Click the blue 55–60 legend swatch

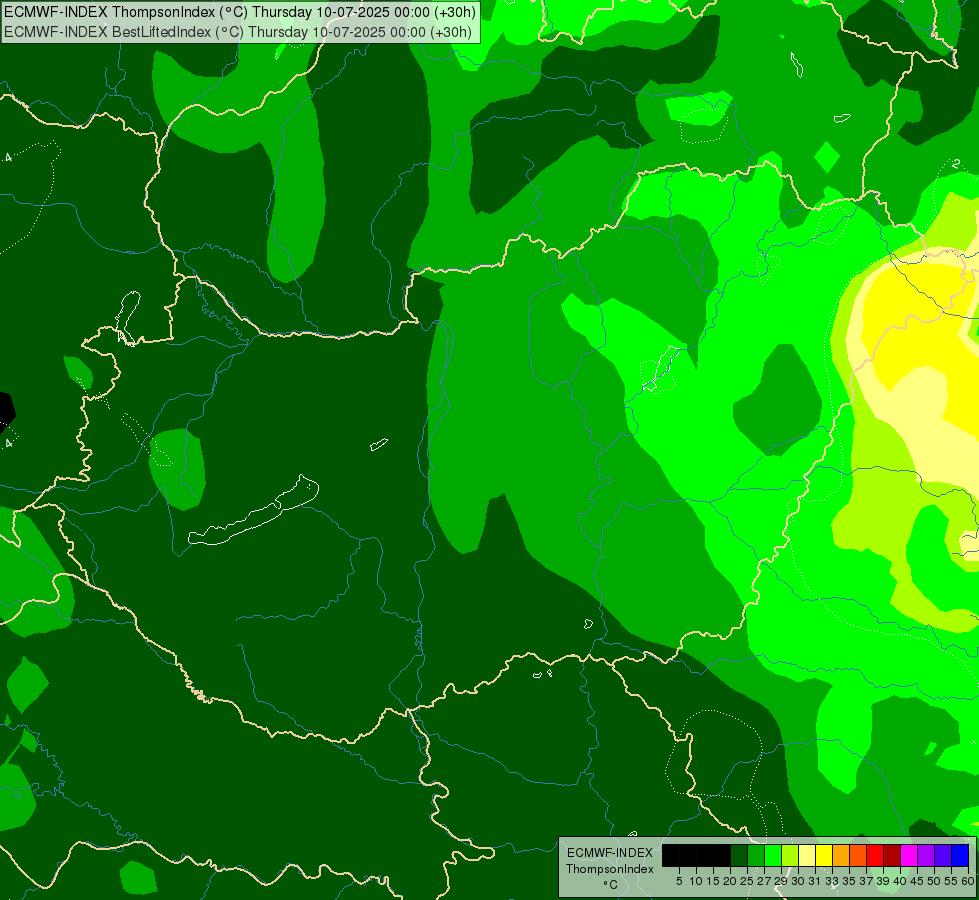tap(960, 855)
